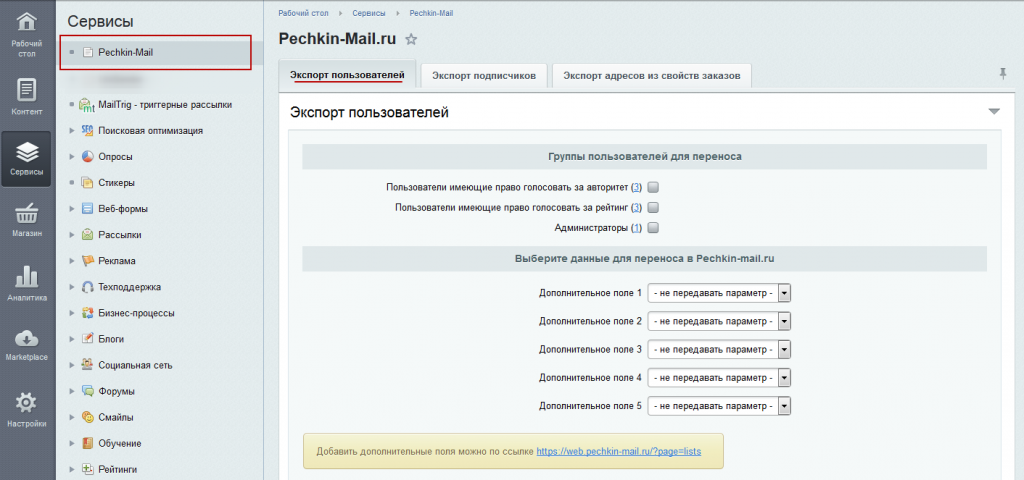
Task: Tick the голосовать за авторитет users checkbox
Action: pyautogui.click(x=653, y=187)
